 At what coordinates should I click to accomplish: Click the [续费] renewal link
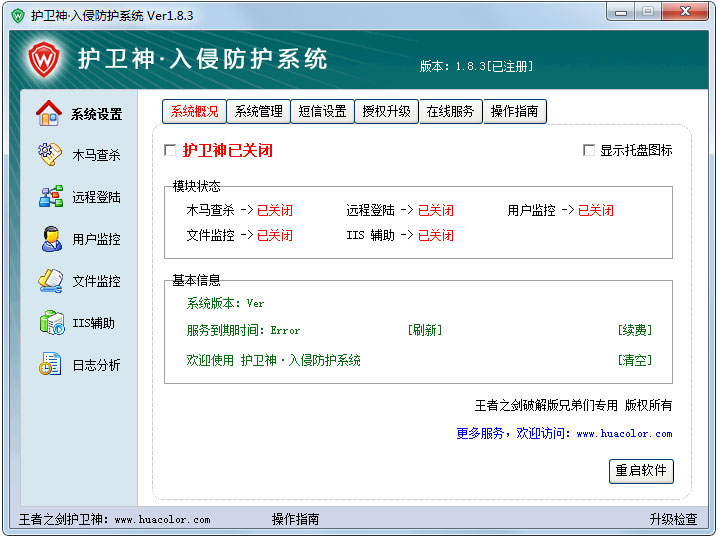point(634,330)
